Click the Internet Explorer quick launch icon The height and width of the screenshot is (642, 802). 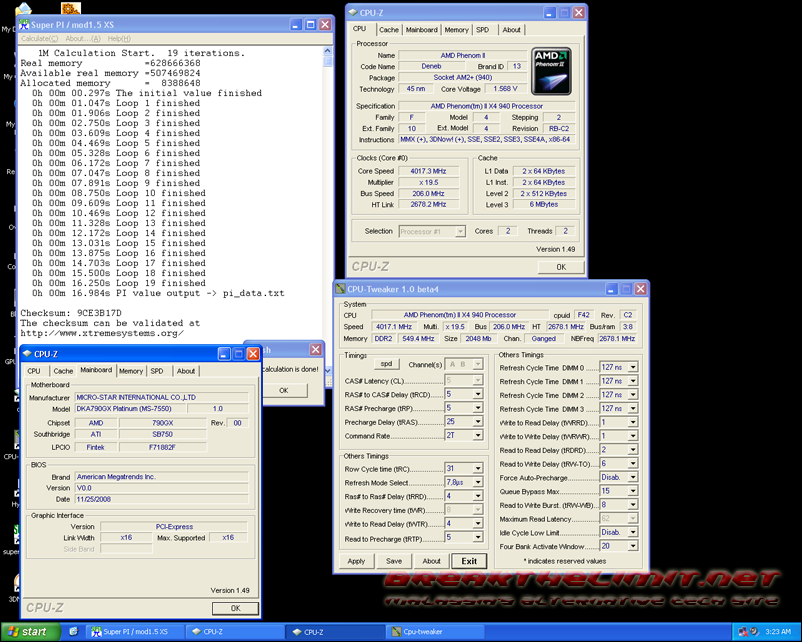(74, 631)
